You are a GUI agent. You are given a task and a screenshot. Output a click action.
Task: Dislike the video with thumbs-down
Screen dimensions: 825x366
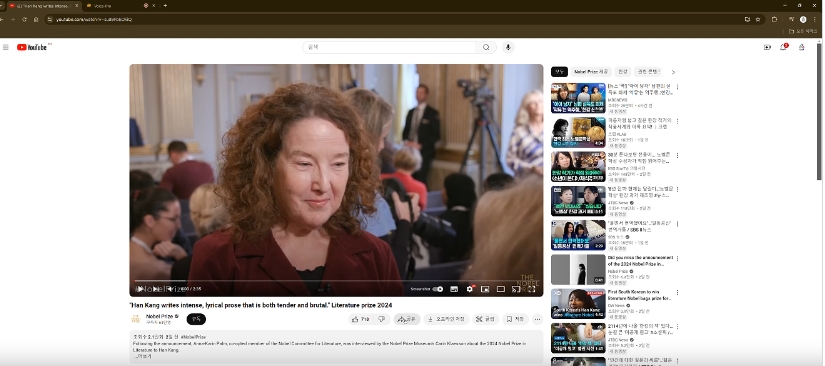[x=382, y=319]
